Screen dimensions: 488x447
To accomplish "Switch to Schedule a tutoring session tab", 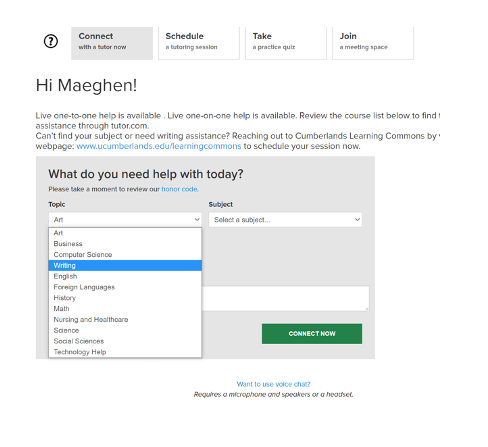I will pos(199,43).
